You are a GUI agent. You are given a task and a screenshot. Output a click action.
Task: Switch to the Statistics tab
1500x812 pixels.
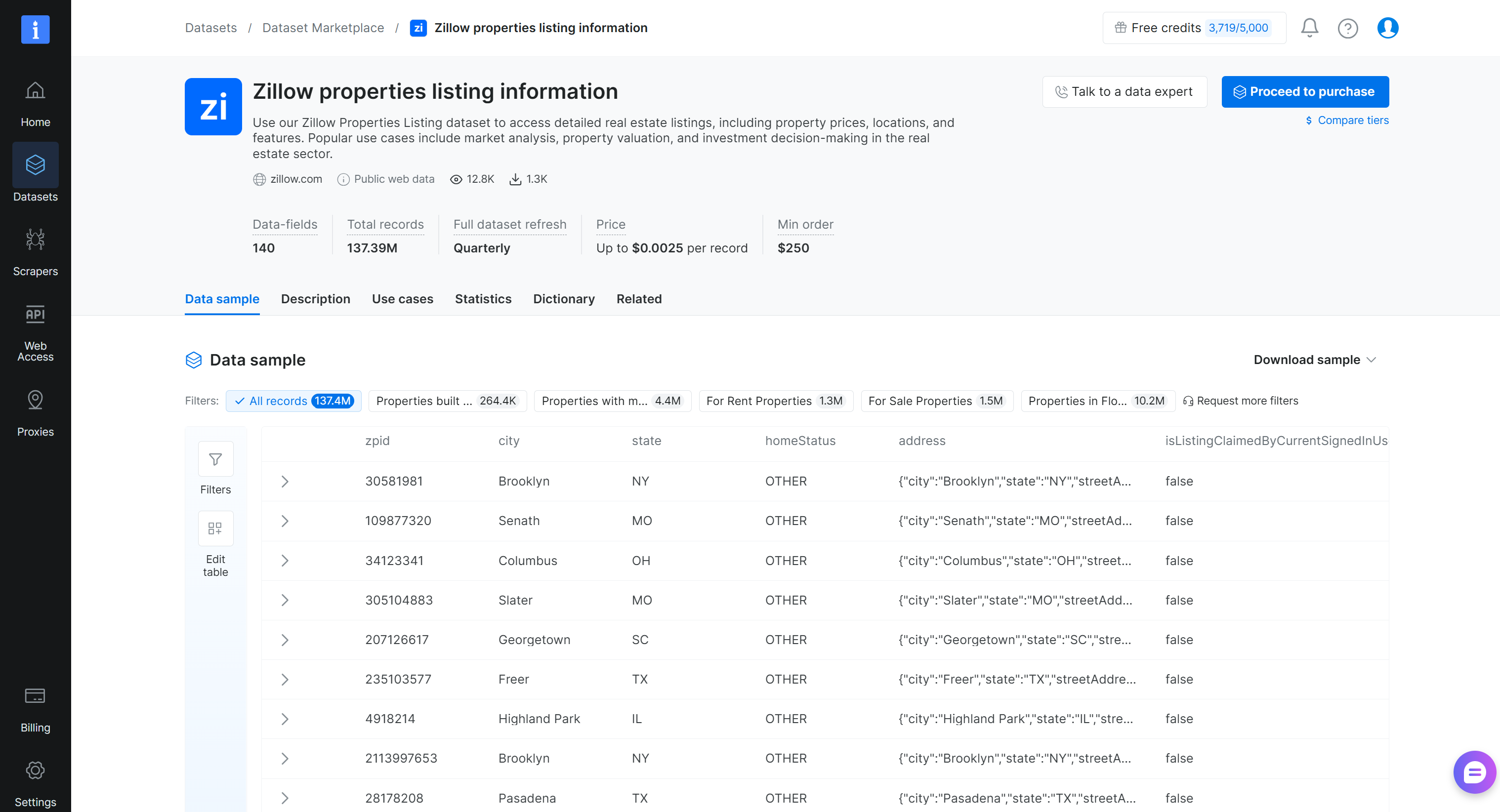[x=483, y=299]
